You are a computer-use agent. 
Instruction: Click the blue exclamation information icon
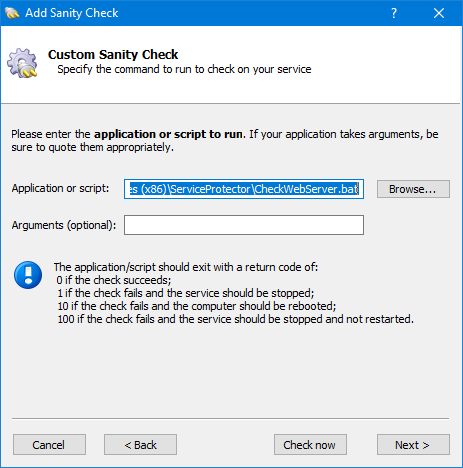coord(28,275)
